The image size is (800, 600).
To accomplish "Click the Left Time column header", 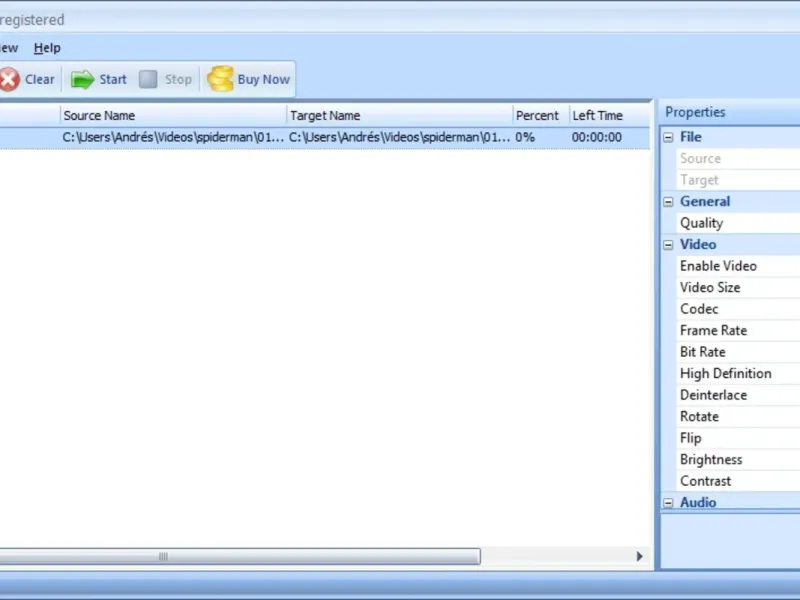I will (609, 116).
